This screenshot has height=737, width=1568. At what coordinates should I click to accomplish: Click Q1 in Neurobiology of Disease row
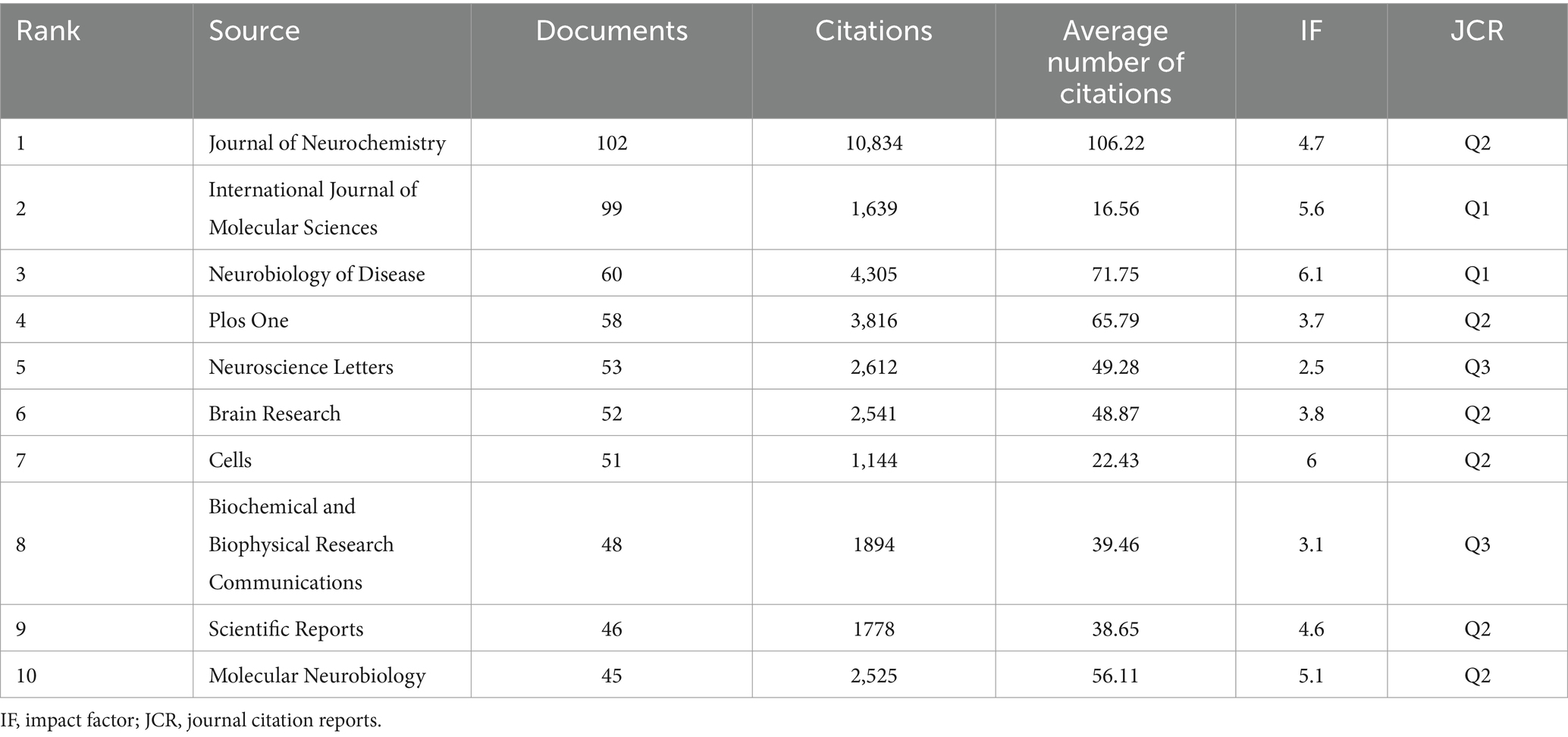click(x=1477, y=274)
